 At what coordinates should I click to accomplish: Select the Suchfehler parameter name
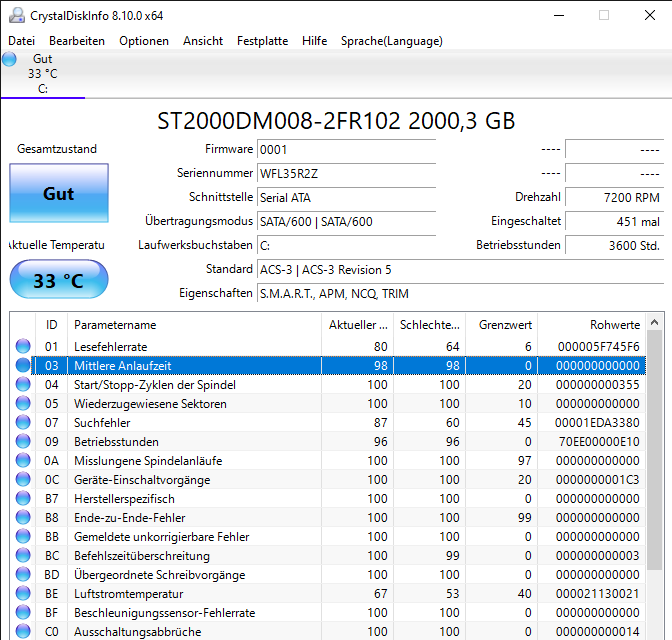click(102, 423)
